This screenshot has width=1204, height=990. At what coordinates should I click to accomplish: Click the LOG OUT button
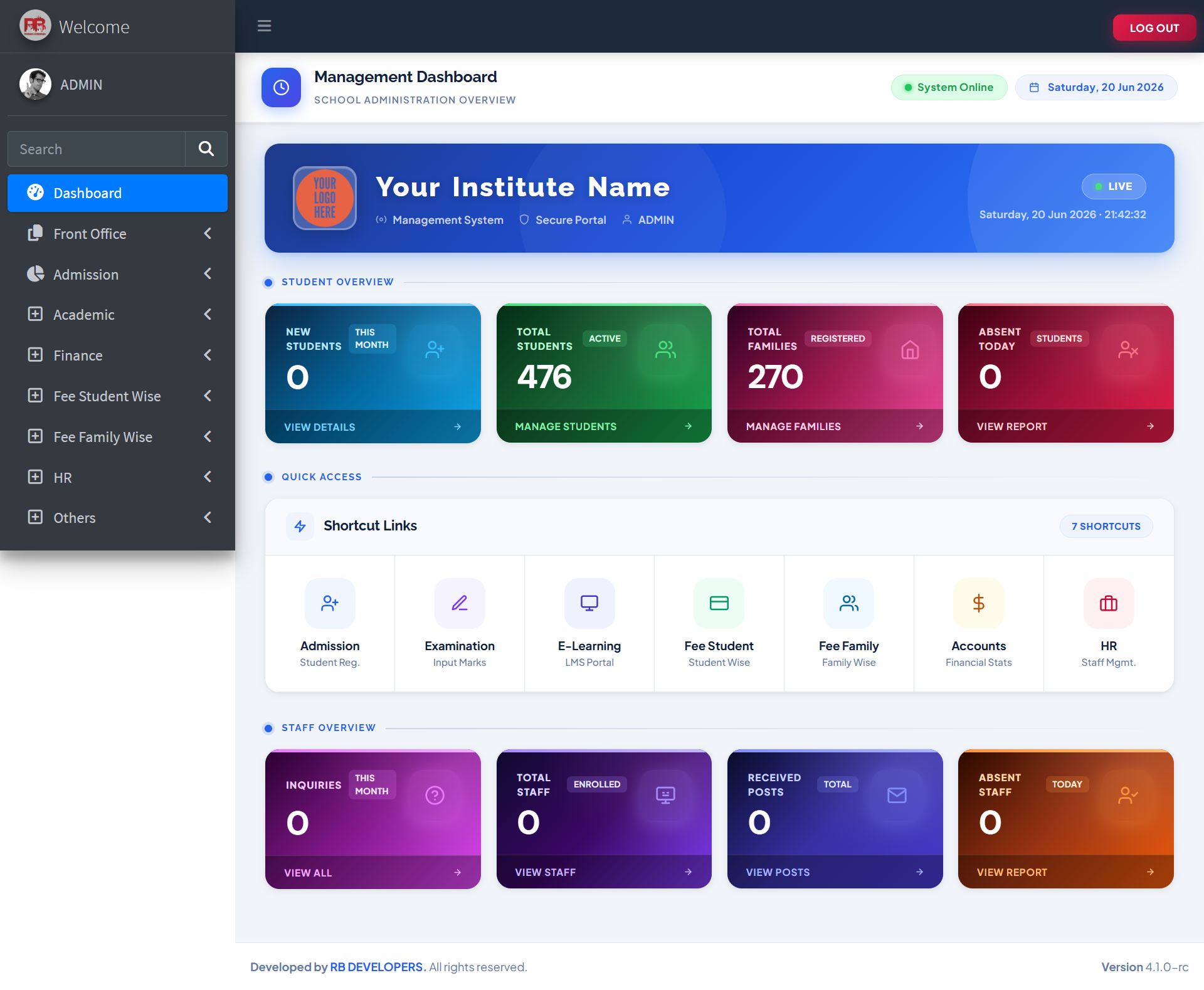[1154, 28]
